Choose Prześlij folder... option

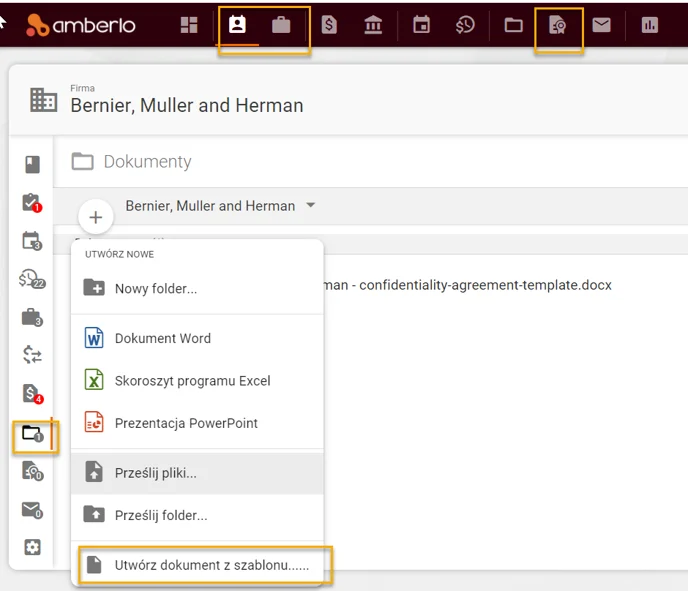(x=197, y=515)
